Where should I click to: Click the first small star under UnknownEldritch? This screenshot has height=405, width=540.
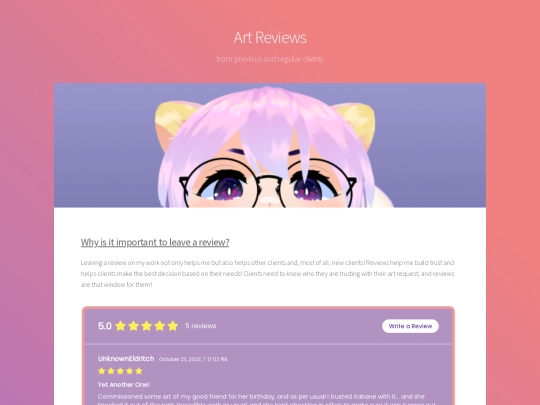(102, 371)
